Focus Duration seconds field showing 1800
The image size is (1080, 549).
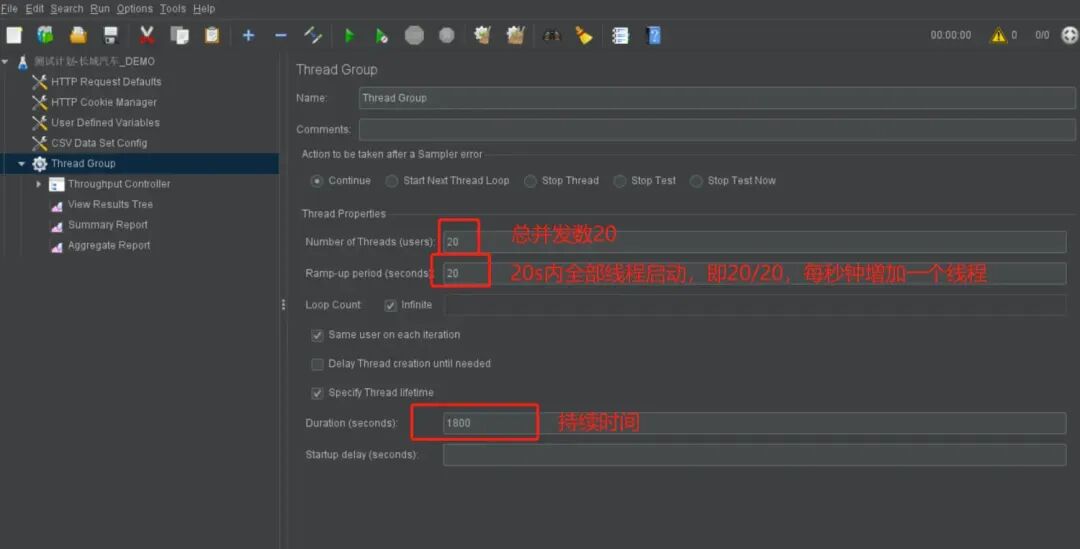(754, 423)
